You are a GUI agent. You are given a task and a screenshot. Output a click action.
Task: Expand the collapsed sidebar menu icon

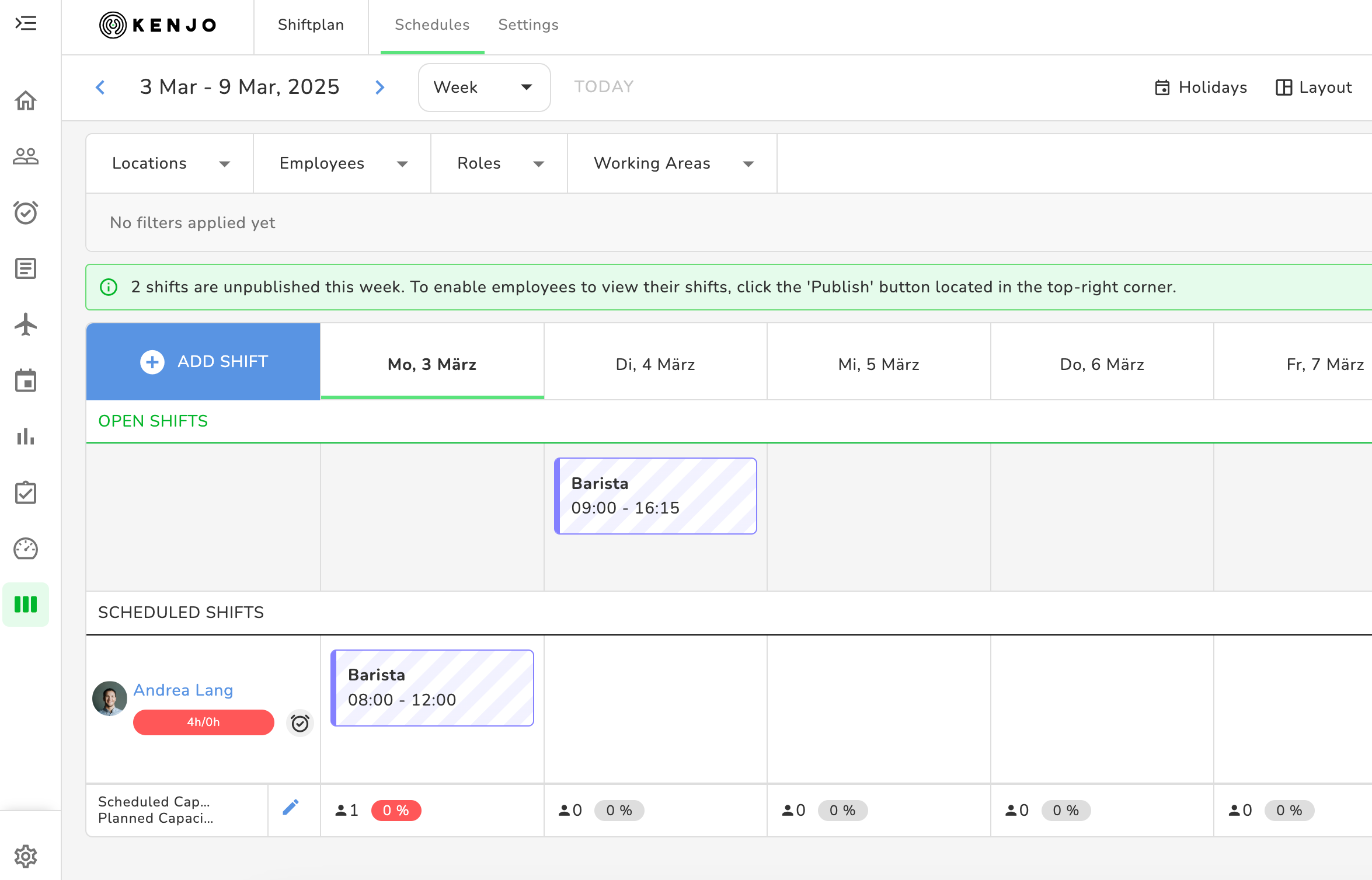[x=26, y=23]
